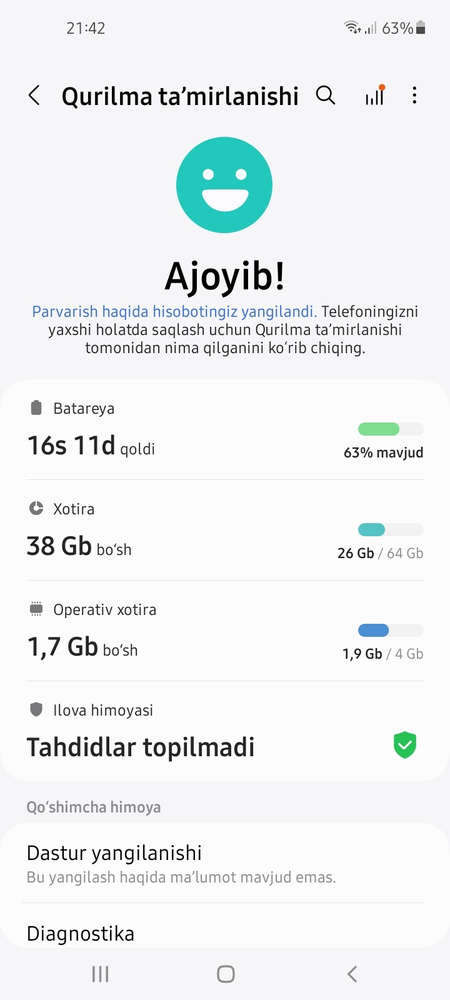Open the three-dot more options menu
450x1000 pixels.
click(x=414, y=96)
